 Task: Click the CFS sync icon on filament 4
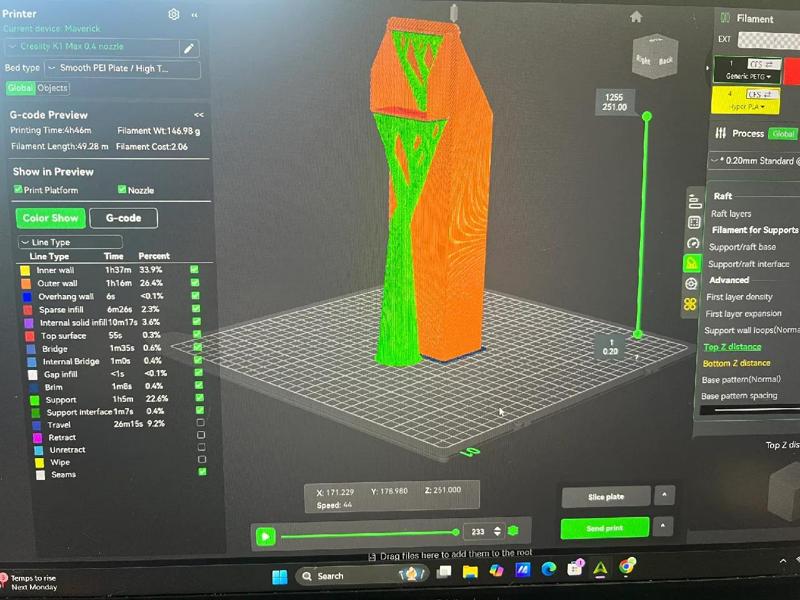click(x=762, y=94)
